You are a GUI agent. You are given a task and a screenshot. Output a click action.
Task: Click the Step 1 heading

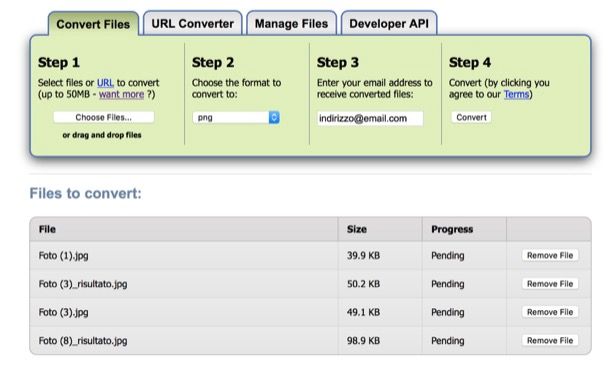click(59, 62)
